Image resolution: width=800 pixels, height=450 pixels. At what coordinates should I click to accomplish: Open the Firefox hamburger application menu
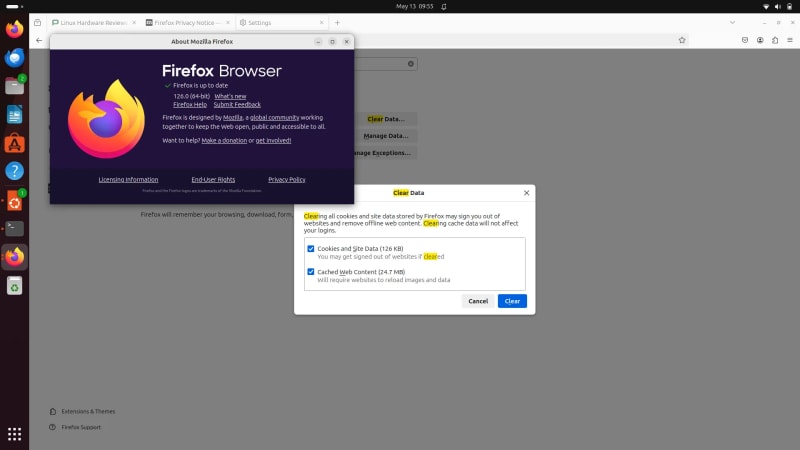[x=790, y=40]
